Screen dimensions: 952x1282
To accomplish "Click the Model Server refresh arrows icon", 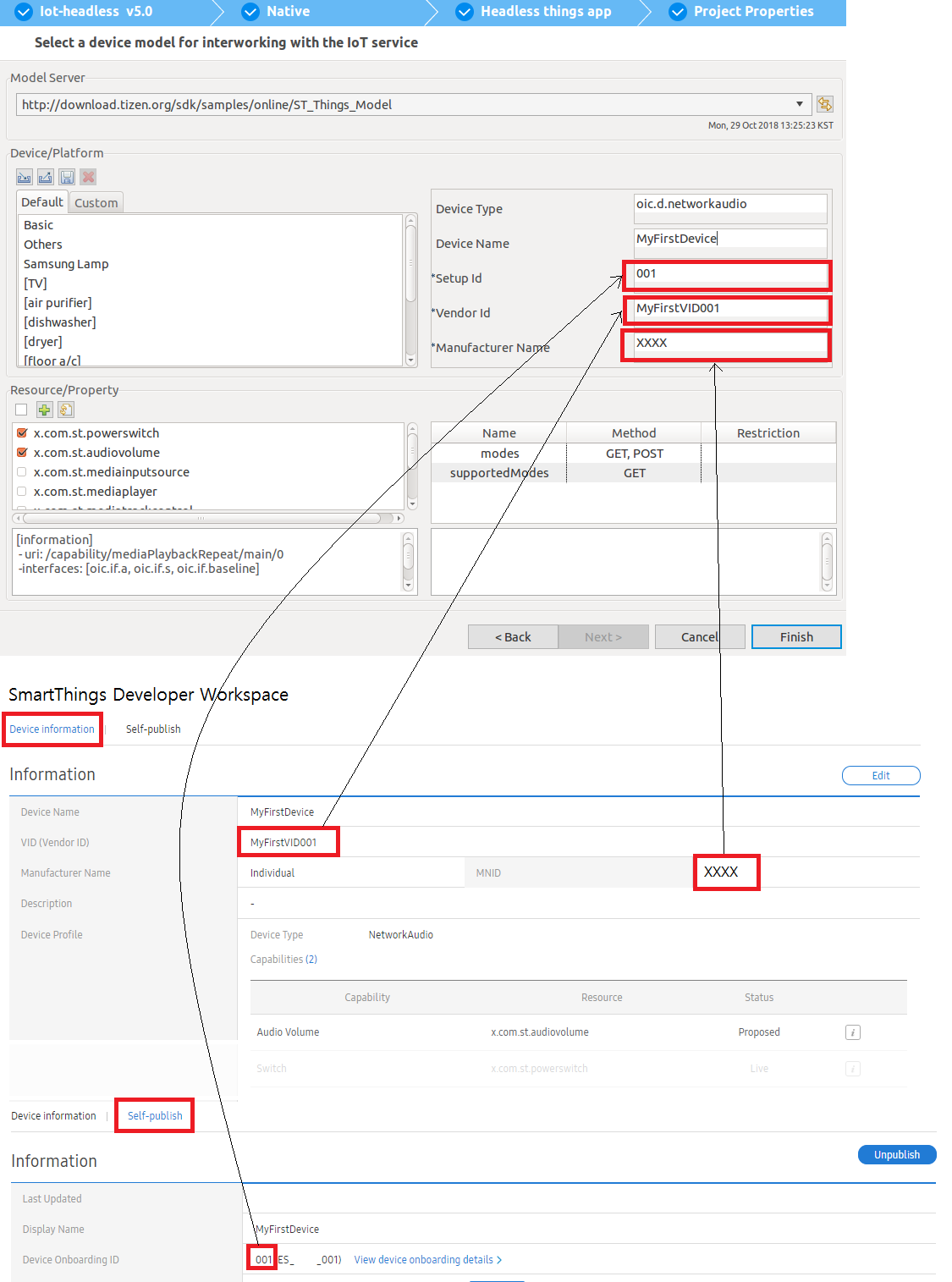I will (824, 104).
